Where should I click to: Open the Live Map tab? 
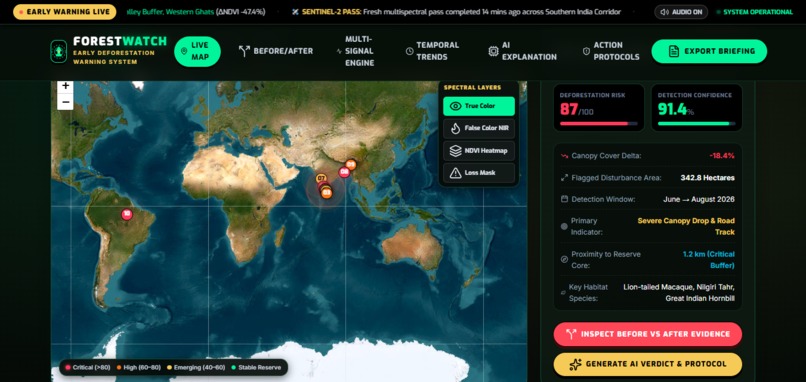197,51
